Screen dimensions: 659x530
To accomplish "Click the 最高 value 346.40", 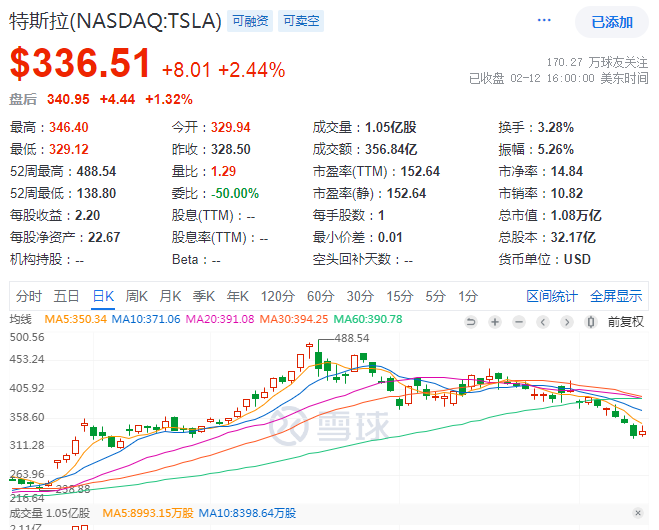I will point(69,127).
